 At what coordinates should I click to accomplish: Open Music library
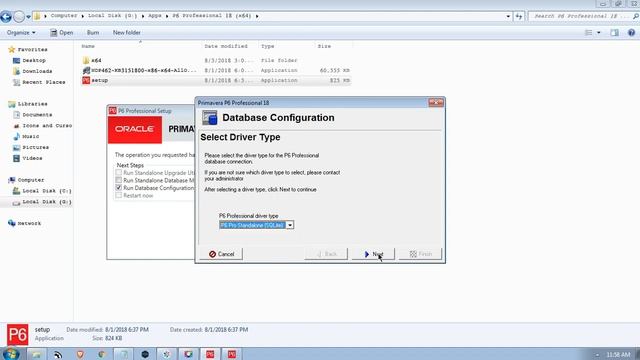point(31,137)
